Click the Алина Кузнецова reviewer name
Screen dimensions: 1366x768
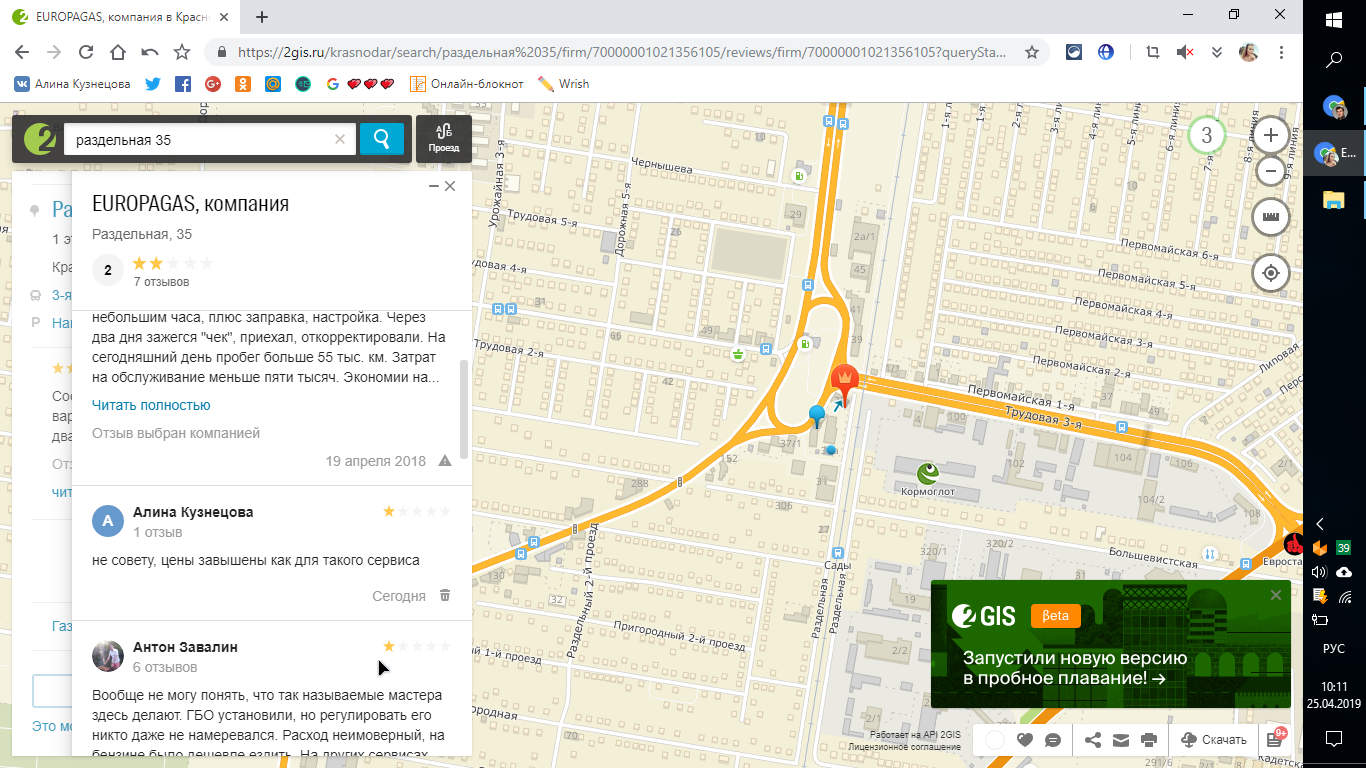tap(193, 512)
